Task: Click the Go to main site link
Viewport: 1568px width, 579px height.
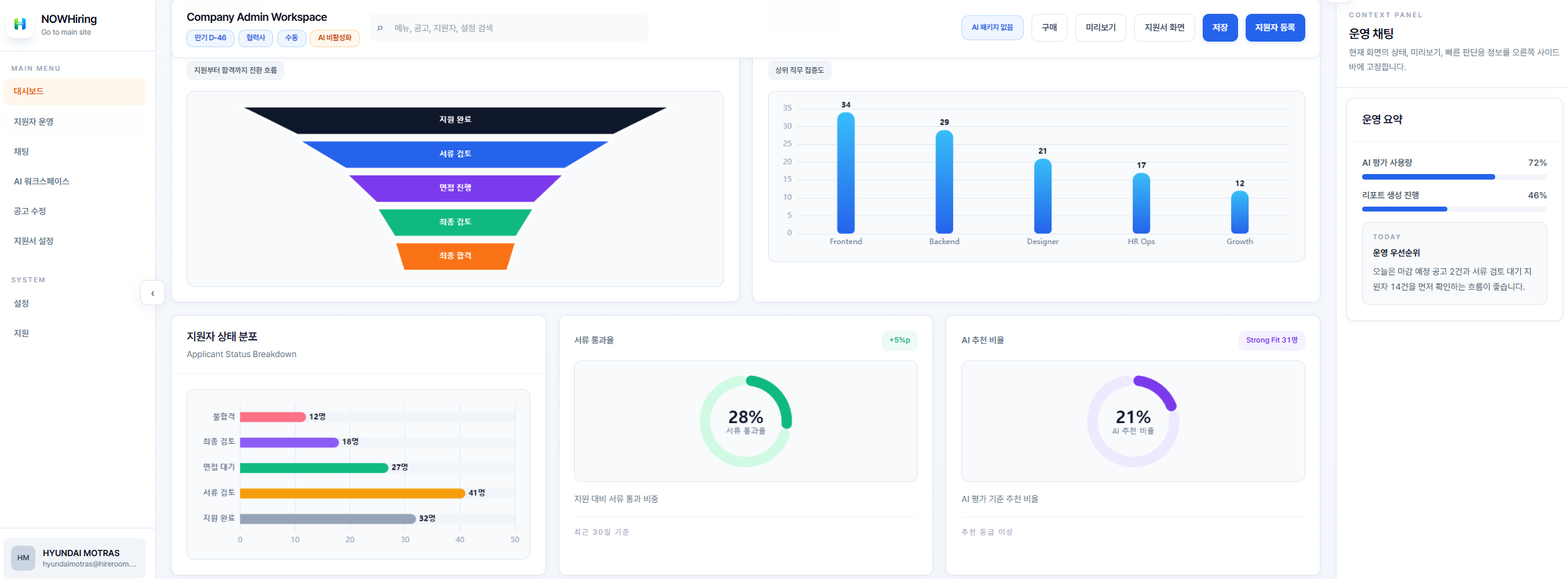Action: [x=66, y=33]
